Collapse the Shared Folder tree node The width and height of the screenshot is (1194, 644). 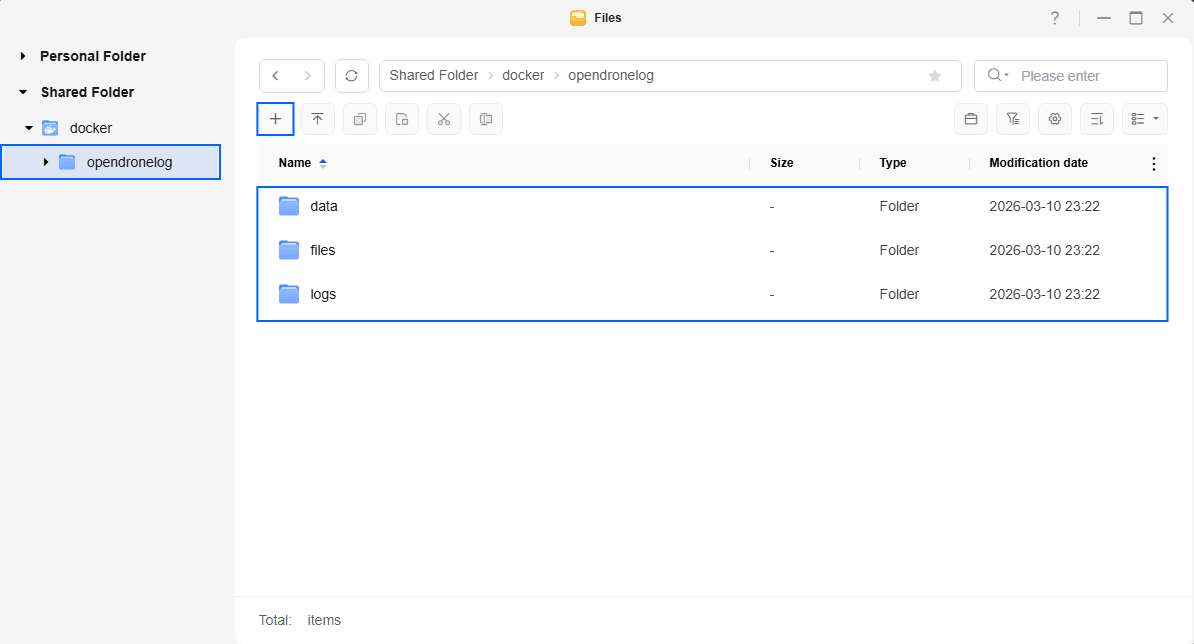[23, 92]
